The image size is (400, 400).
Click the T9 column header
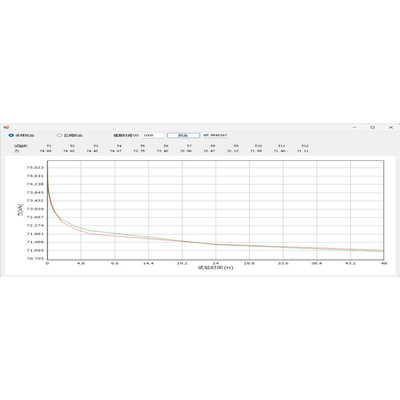236,146
